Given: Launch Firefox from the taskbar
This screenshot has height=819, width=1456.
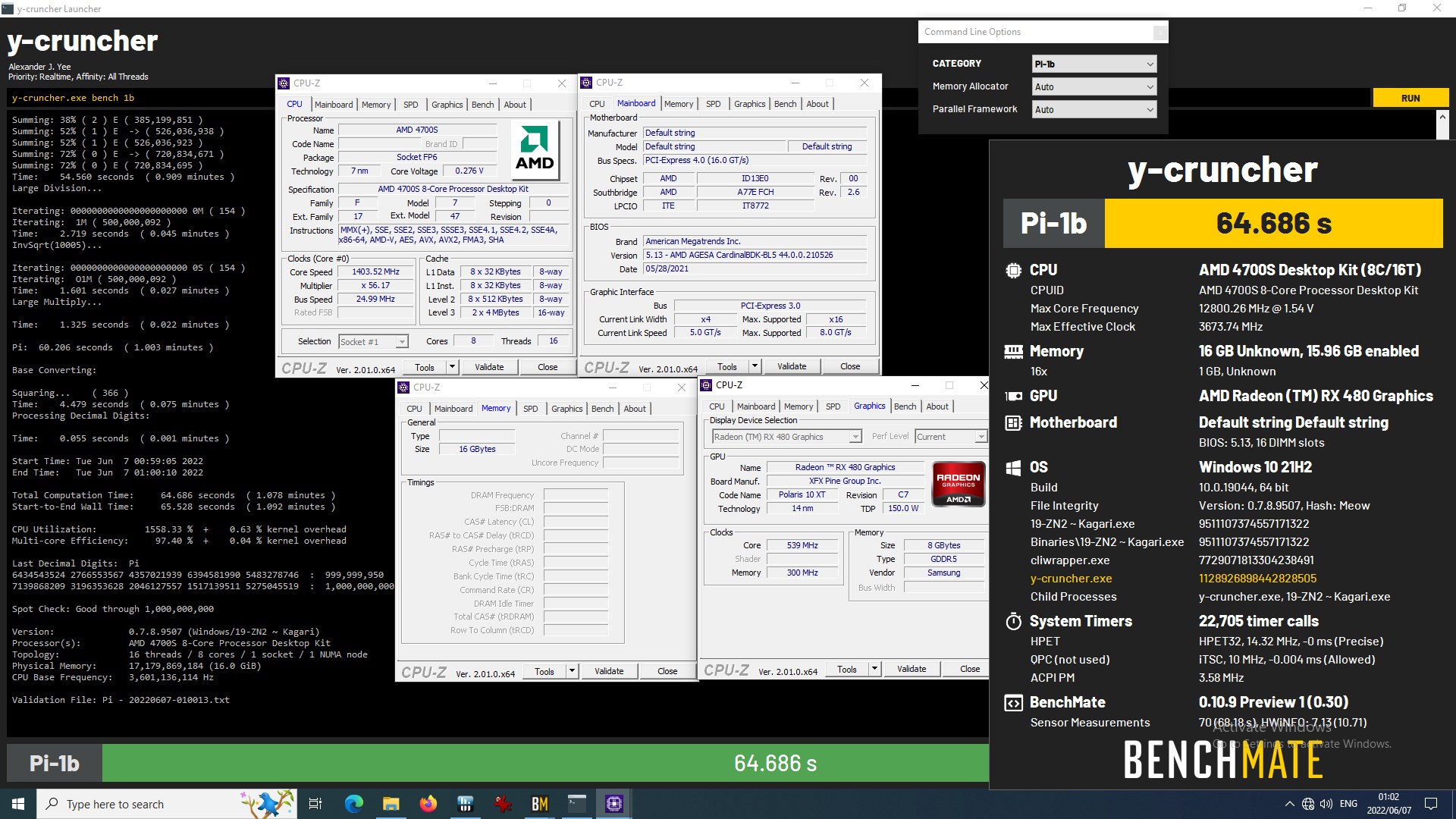Looking at the screenshot, I should click(428, 804).
